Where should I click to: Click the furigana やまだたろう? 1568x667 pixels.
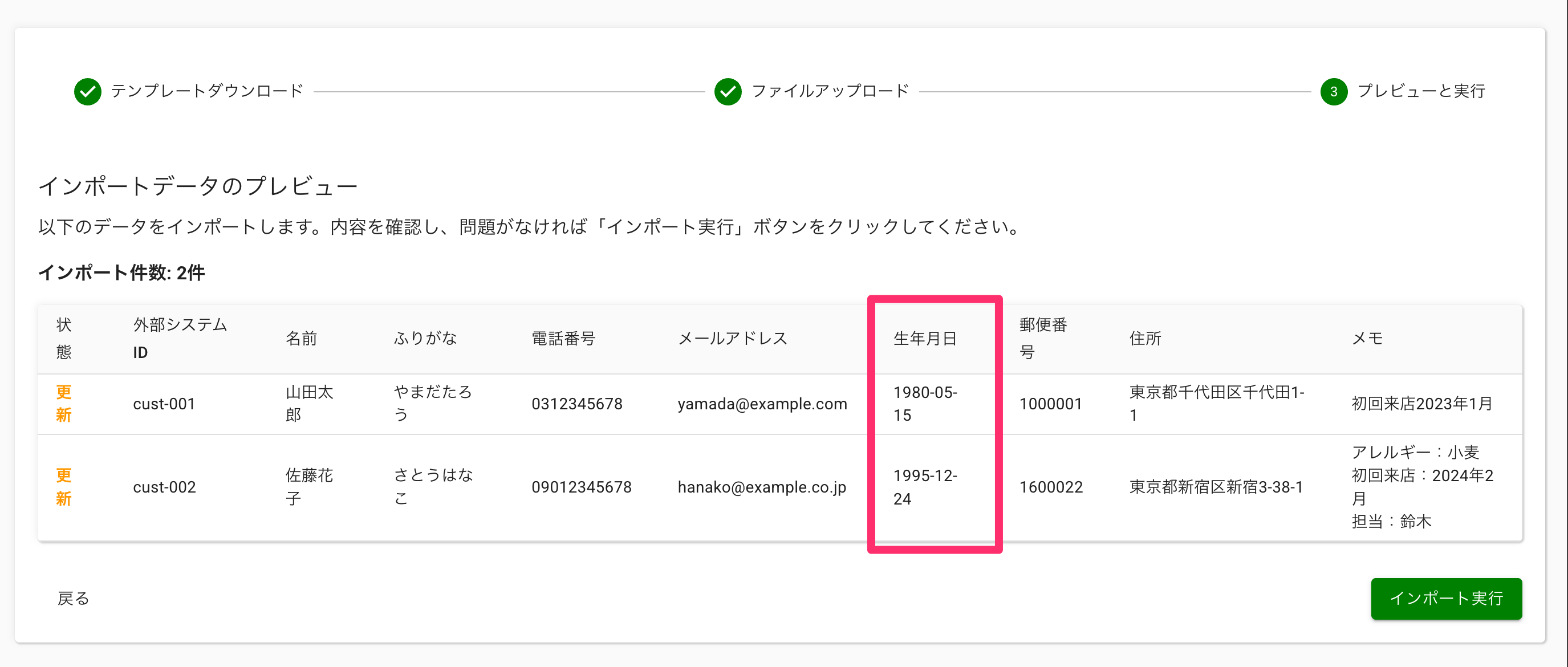tap(433, 404)
